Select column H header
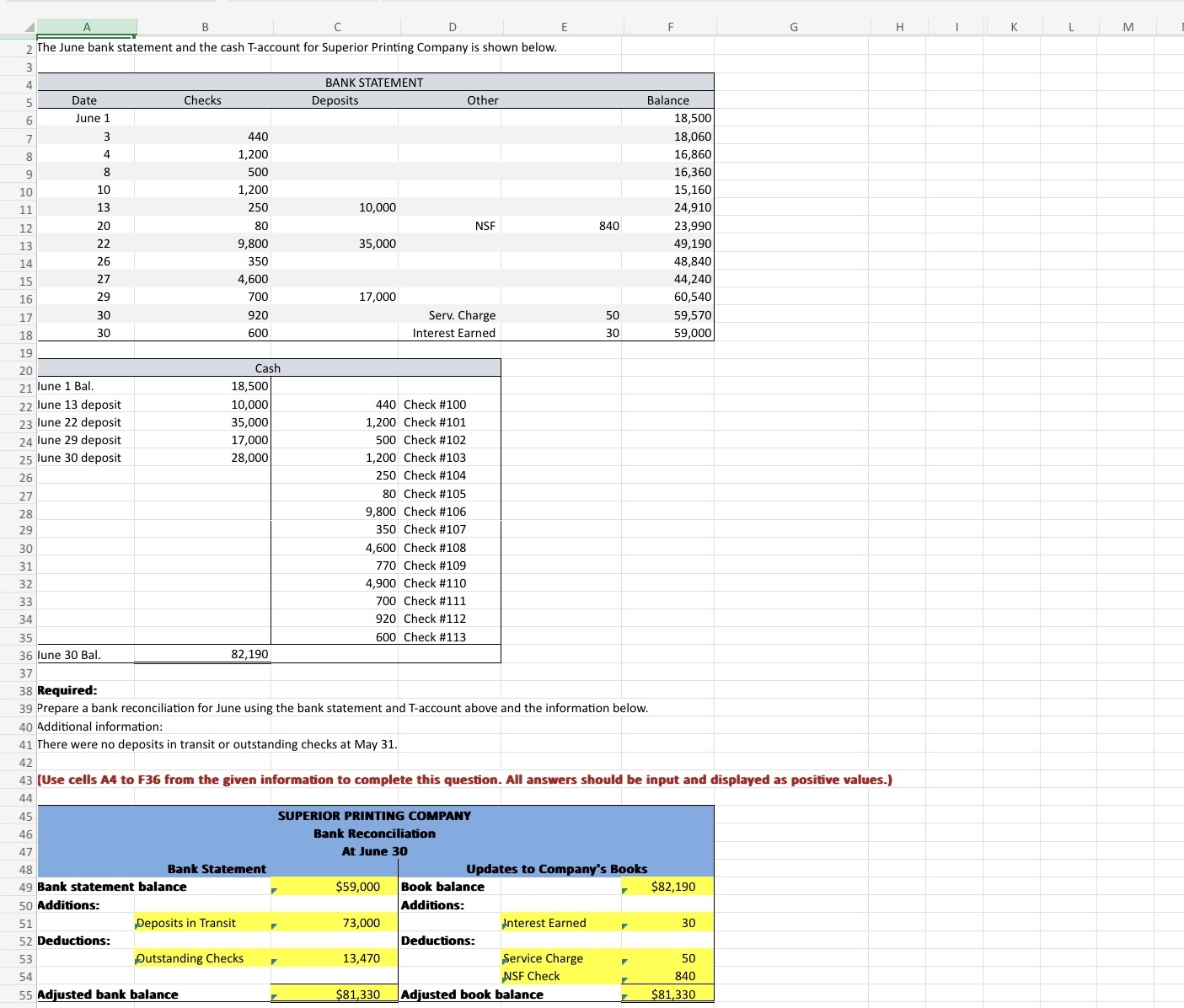 coord(898,27)
